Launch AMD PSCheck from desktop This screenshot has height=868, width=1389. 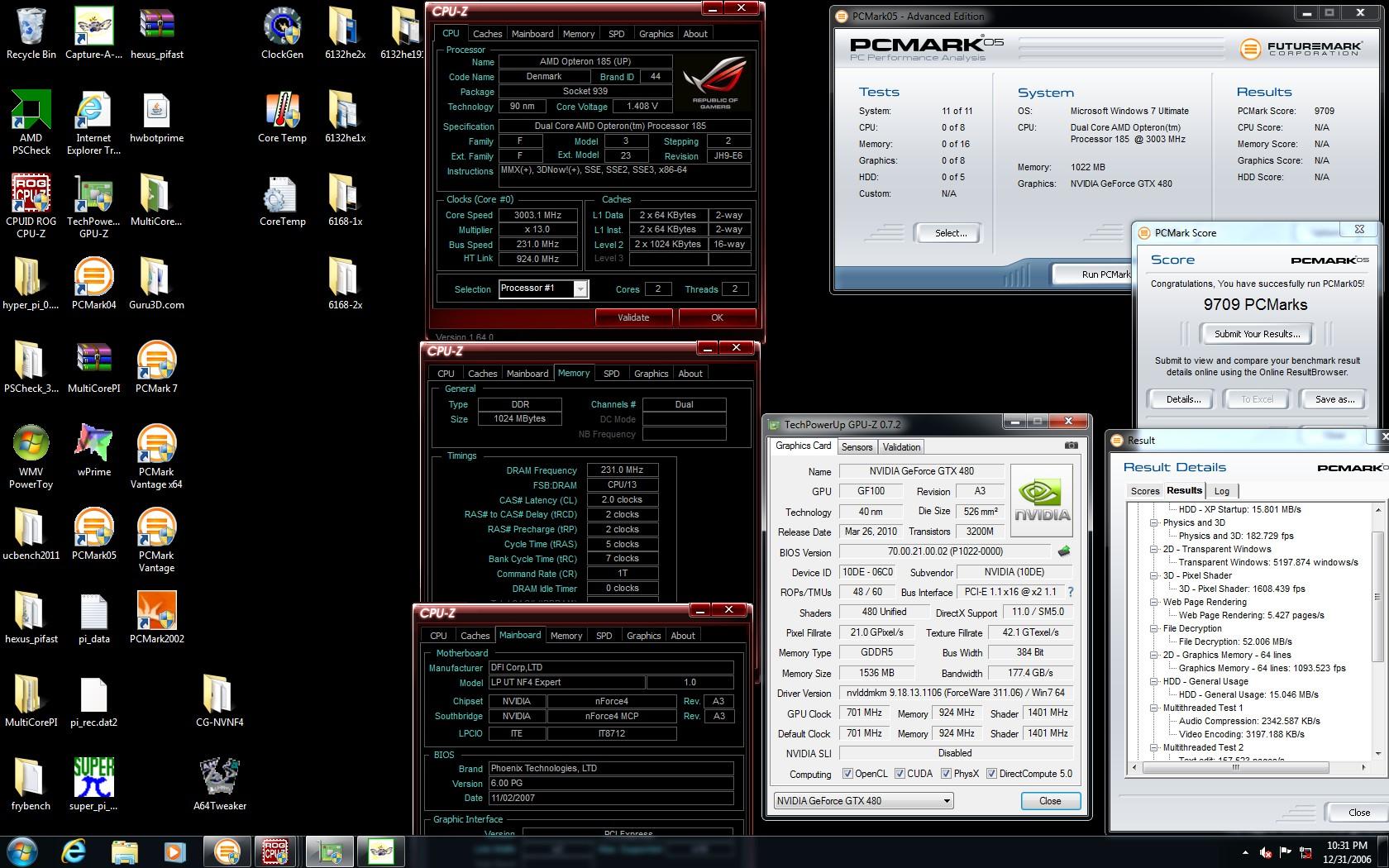click(31, 122)
